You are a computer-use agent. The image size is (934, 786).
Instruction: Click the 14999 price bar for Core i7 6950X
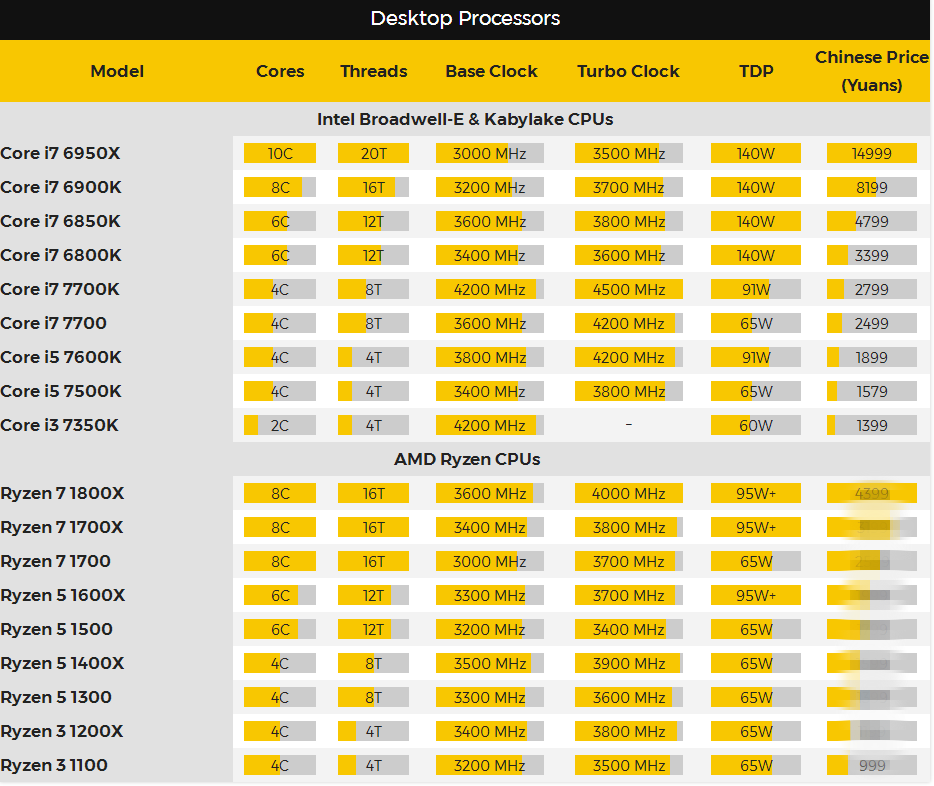pyautogui.click(x=872, y=153)
